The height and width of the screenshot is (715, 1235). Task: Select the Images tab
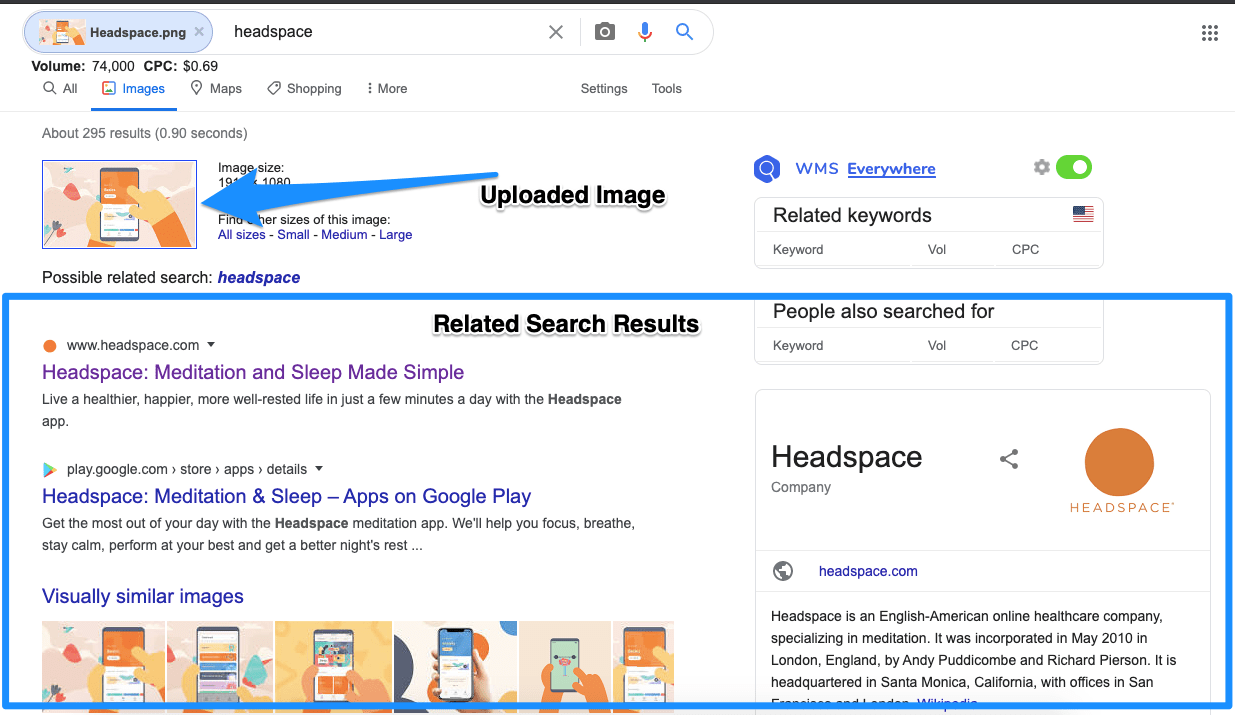[x=133, y=88]
